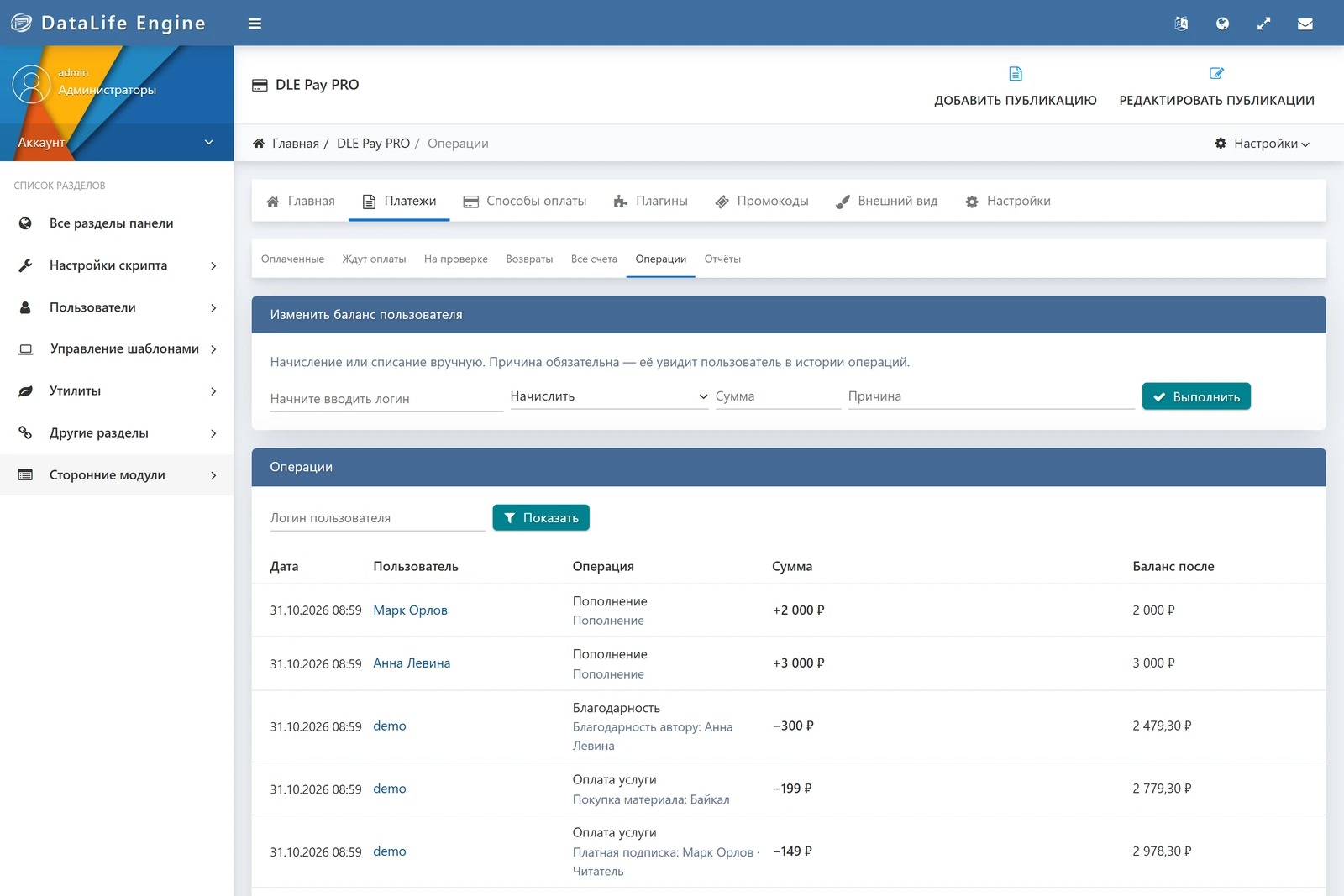1344x896 pixels.
Task: Focus the Причина input field
Action: pyautogui.click(x=991, y=396)
